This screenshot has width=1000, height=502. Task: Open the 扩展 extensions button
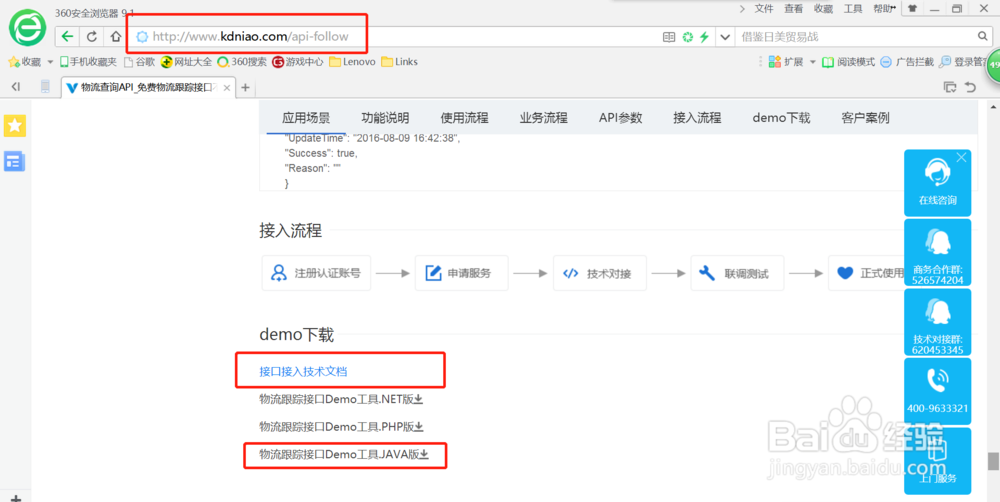(x=786, y=62)
